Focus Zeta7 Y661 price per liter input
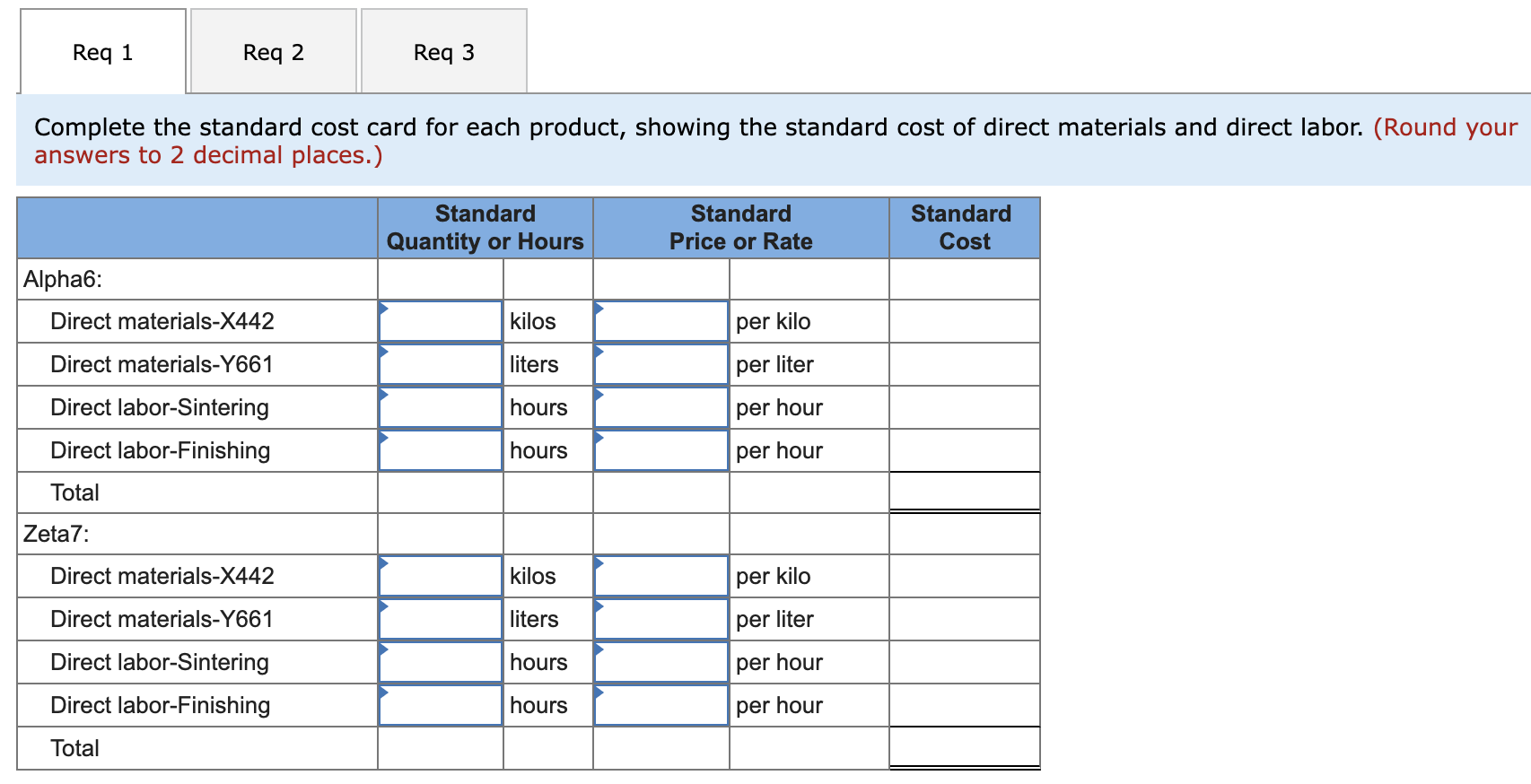The image size is (1531, 784). [661, 619]
